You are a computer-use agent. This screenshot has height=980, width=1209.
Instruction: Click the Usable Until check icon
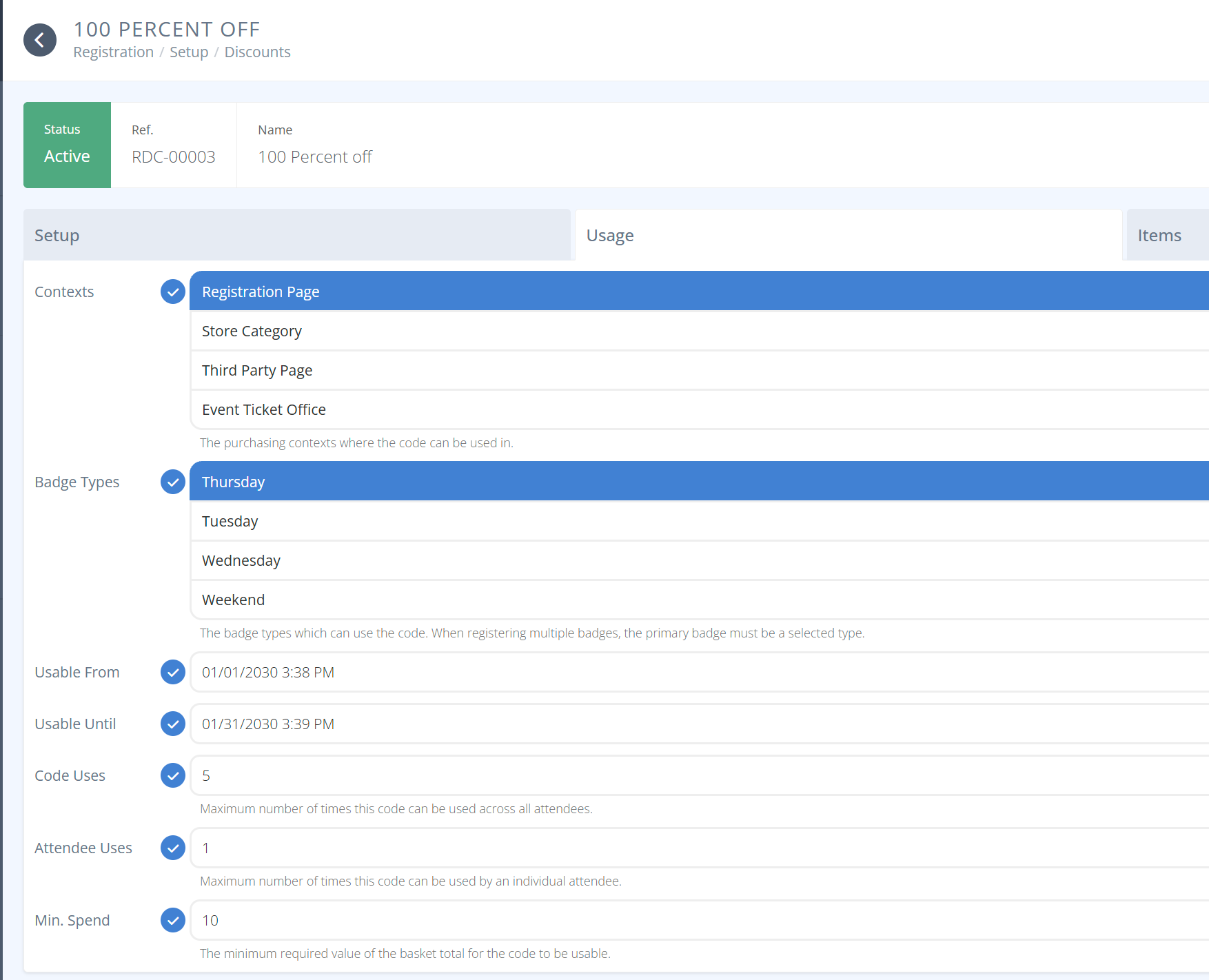click(172, 724)
